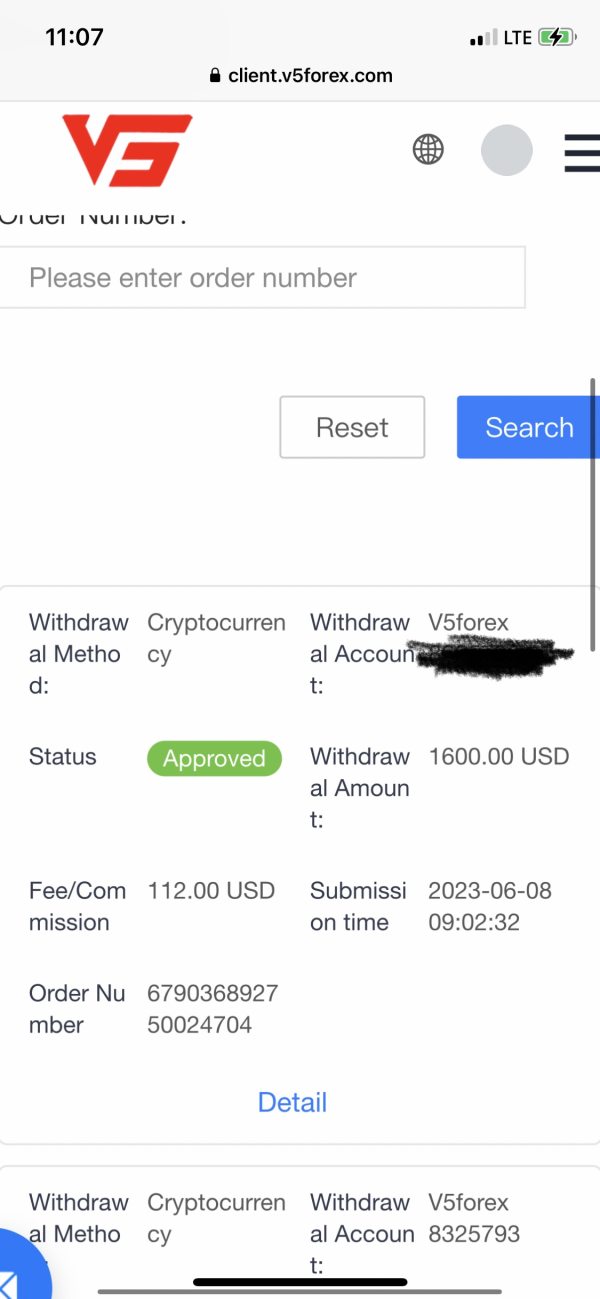Tap the battery indicator in status bar

click(x=556, y=38)
